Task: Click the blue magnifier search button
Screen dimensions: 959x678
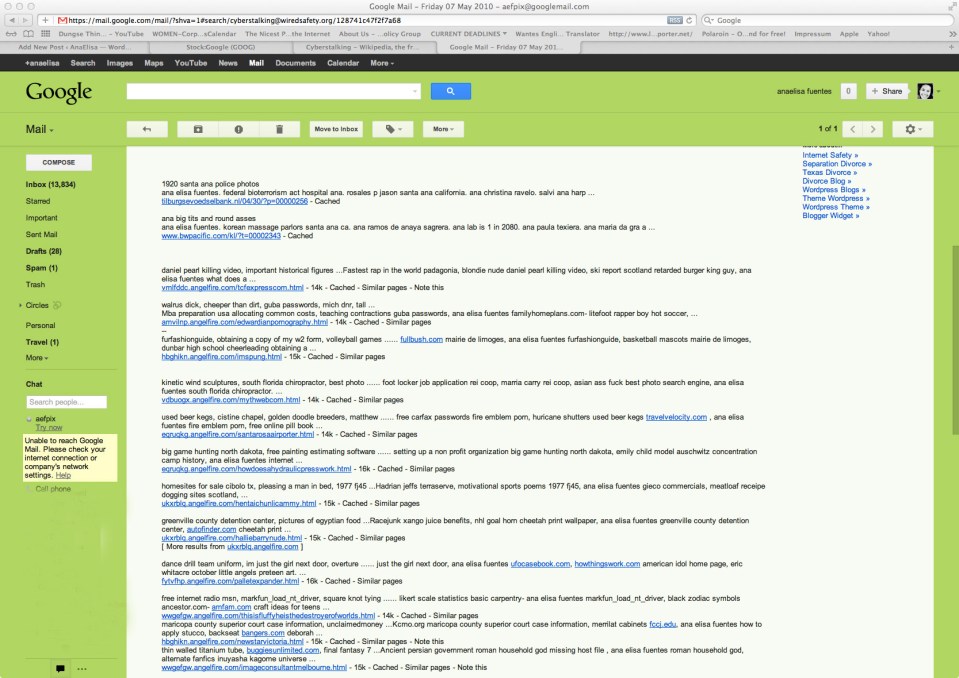Action: (450, 91)
